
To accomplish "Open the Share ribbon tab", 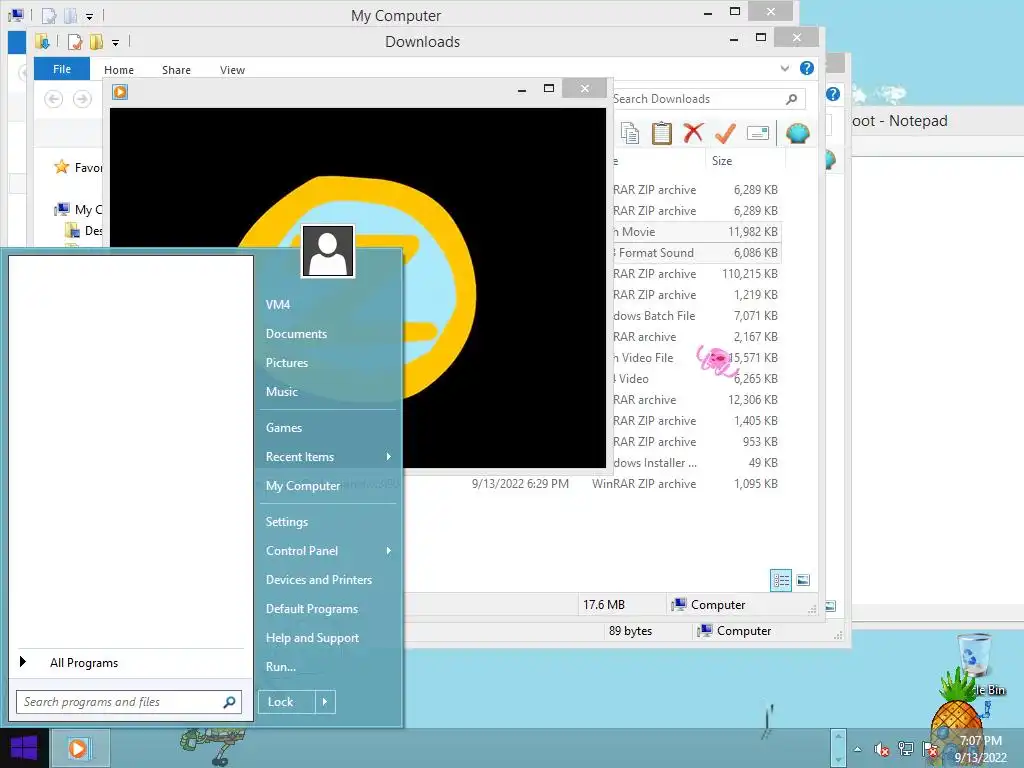I will click(x=176, y=70).
